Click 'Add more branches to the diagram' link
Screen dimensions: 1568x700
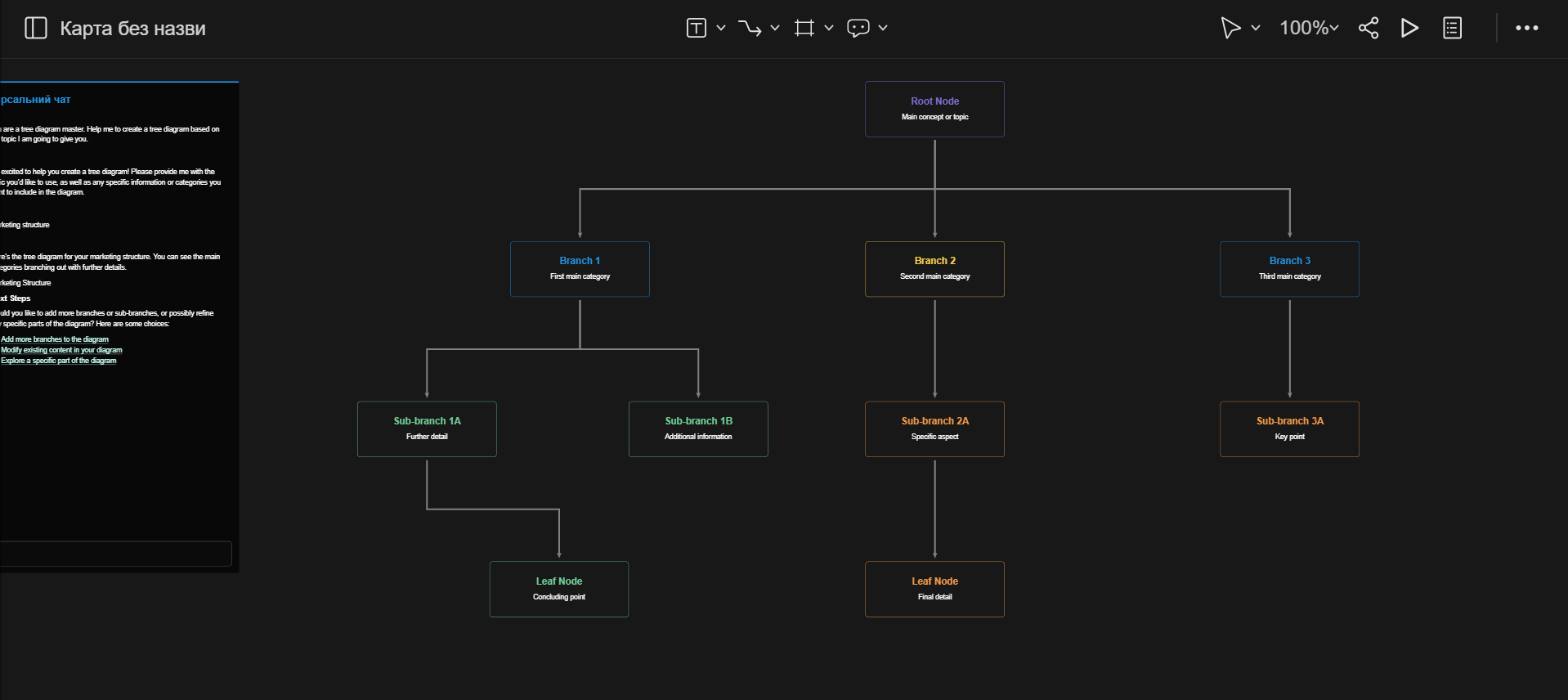[x=55, y=339]
